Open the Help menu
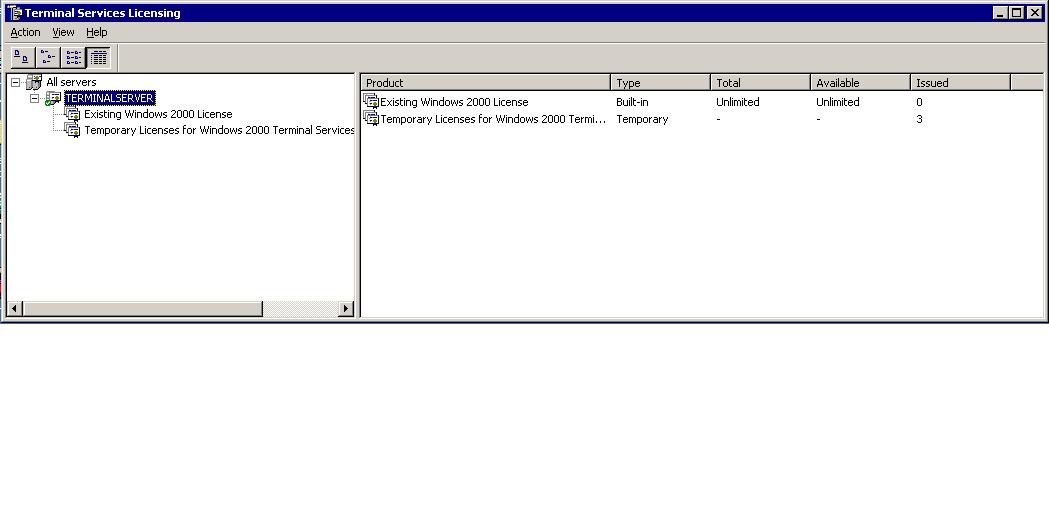The width and height of the screenshot is (1049, 512). click(96, 32)
